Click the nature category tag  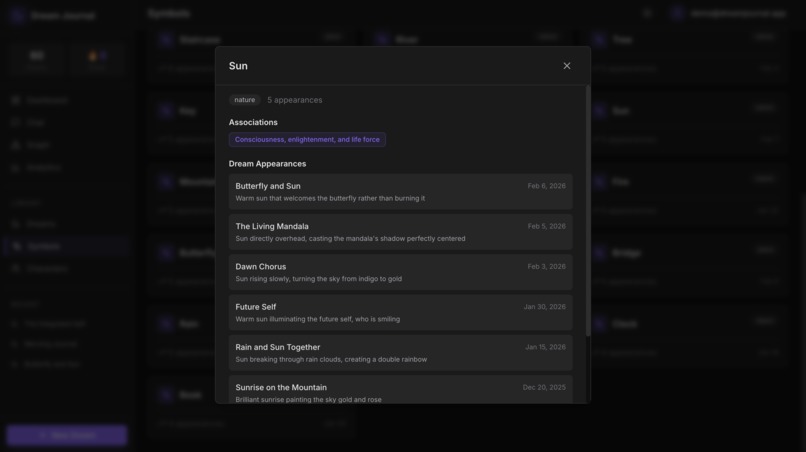(x=245, y=100)
